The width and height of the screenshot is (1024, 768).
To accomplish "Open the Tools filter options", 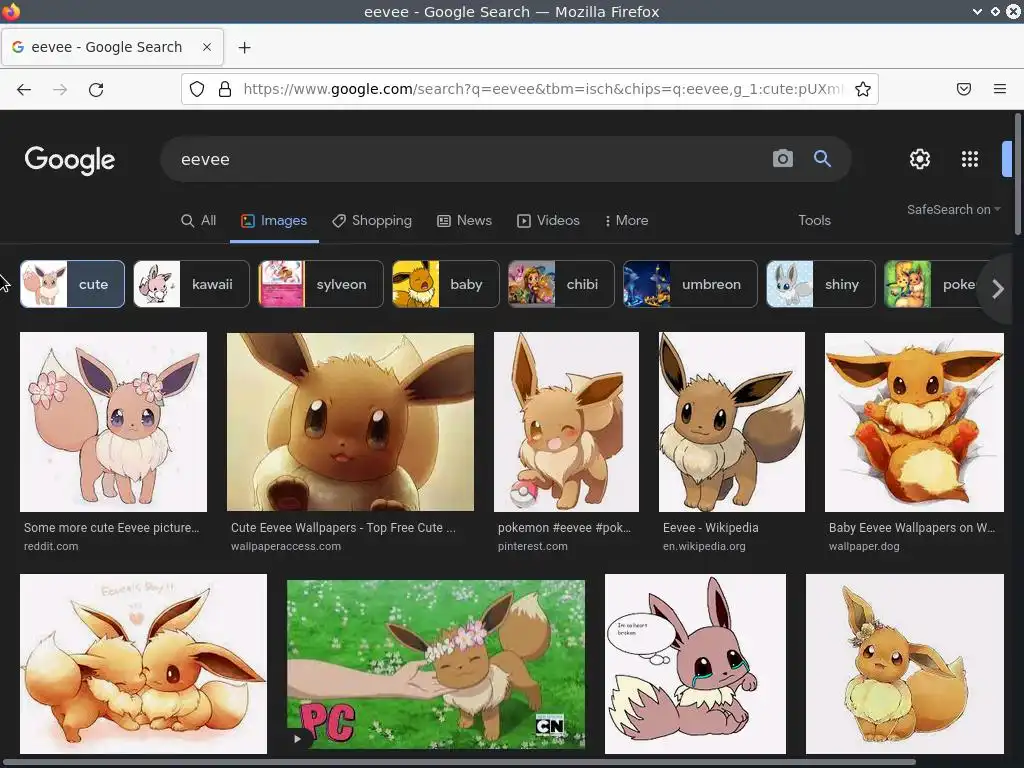I will [814, 221].
